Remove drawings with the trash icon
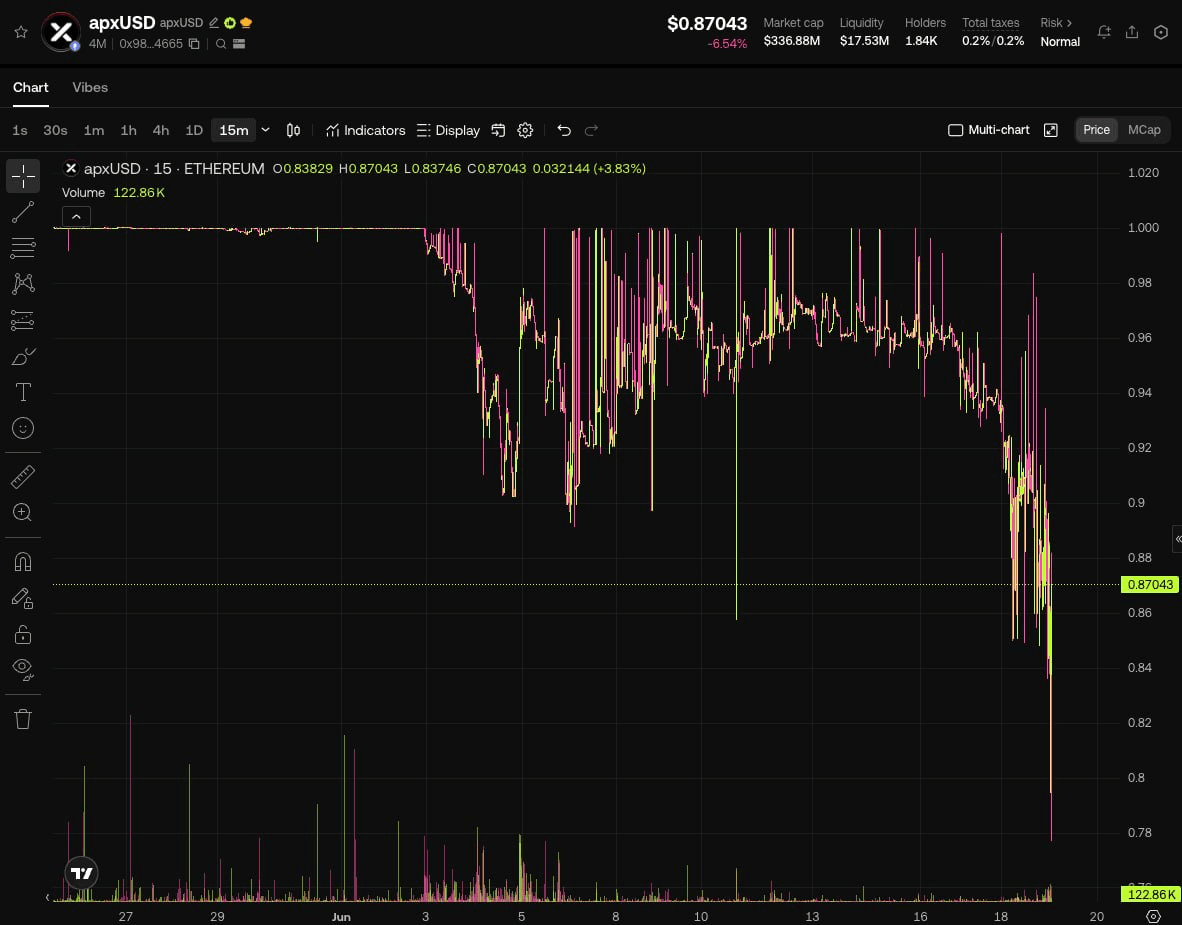Viewport: 1182px width, 925px height. click(23, 719)
